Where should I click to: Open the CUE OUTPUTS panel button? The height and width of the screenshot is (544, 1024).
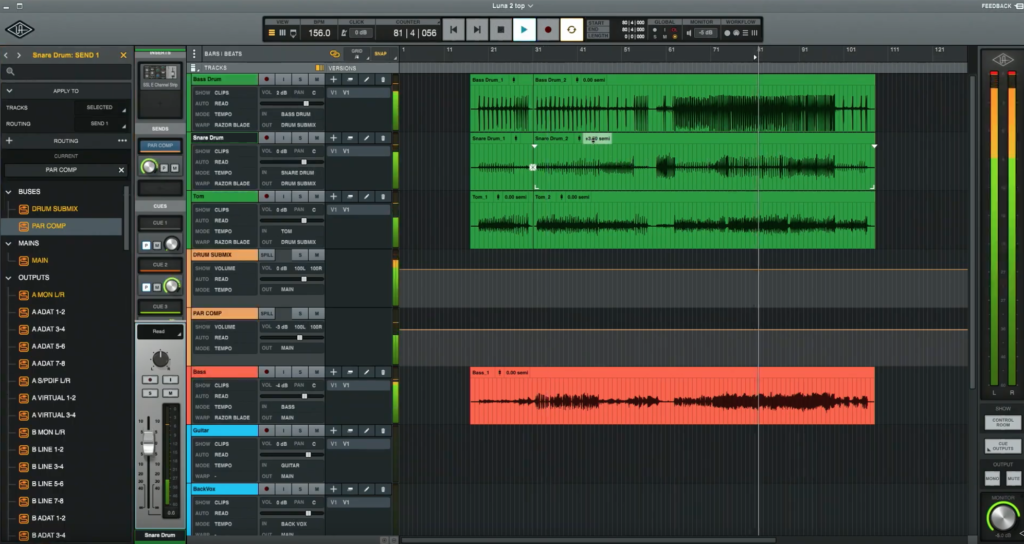pyautogui.click(x=1002, y=447)
